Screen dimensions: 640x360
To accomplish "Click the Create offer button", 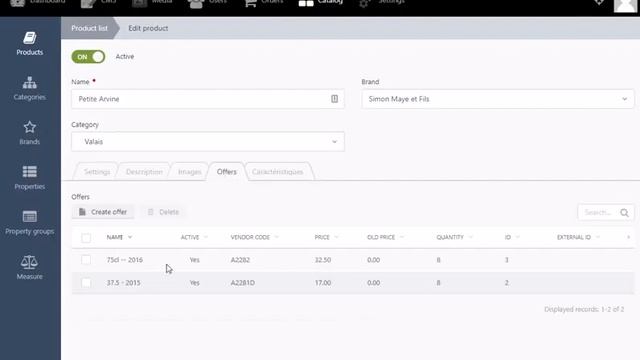I will tap(103, 212).
